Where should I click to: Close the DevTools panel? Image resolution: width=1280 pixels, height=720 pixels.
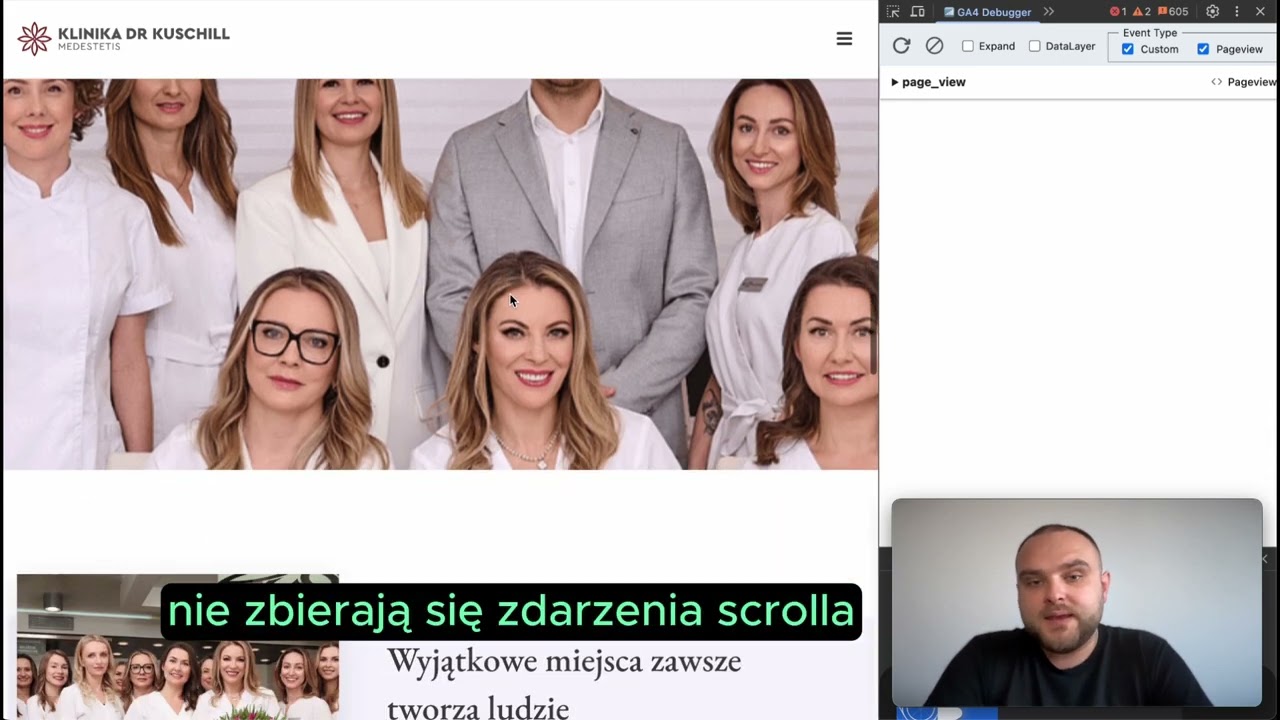pyautogui.click(x=1260, y=12)
